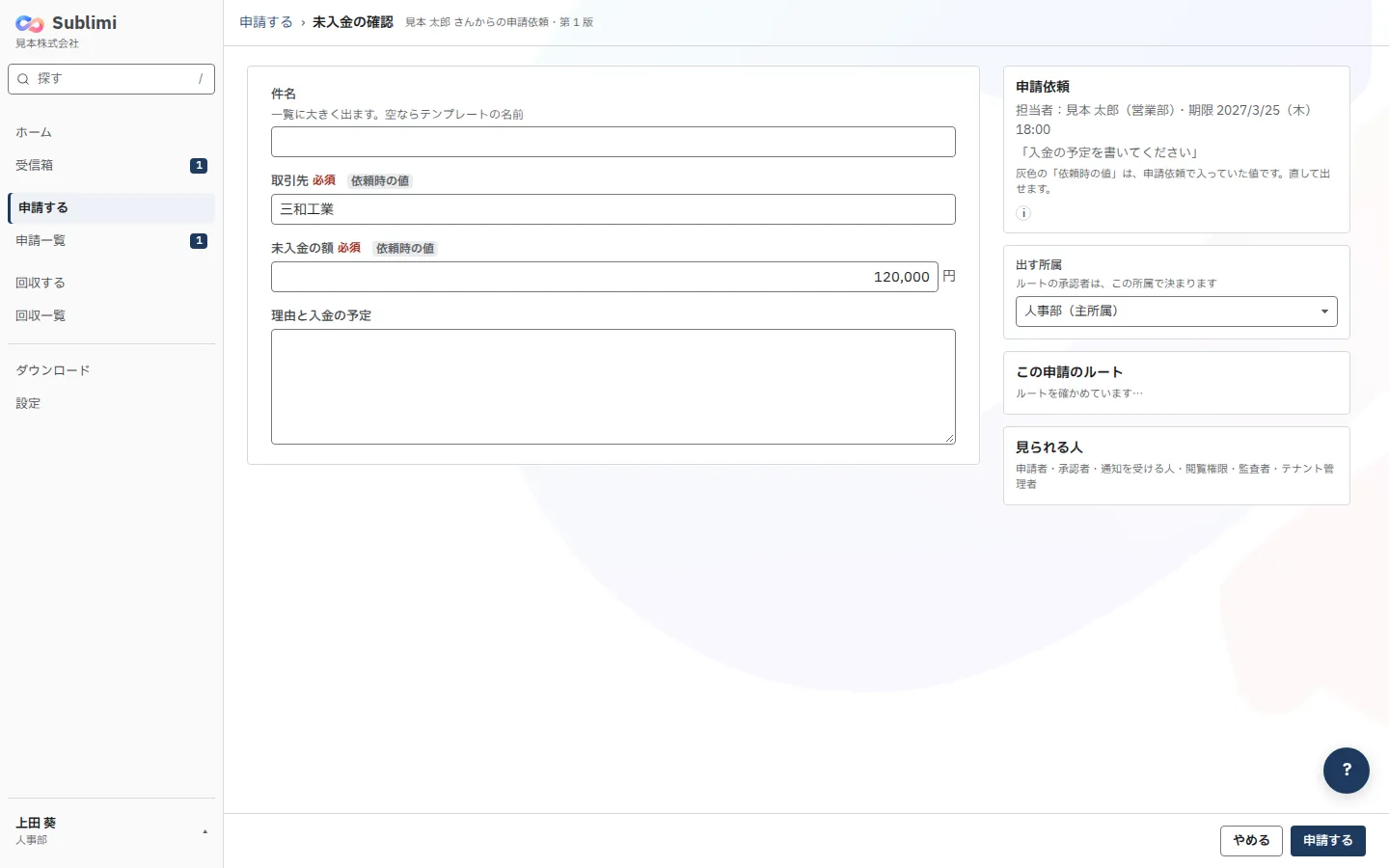Expand the 上田 葵 user menu arrow
Viewport: 1389px width, 868px height.
point(204,831)
